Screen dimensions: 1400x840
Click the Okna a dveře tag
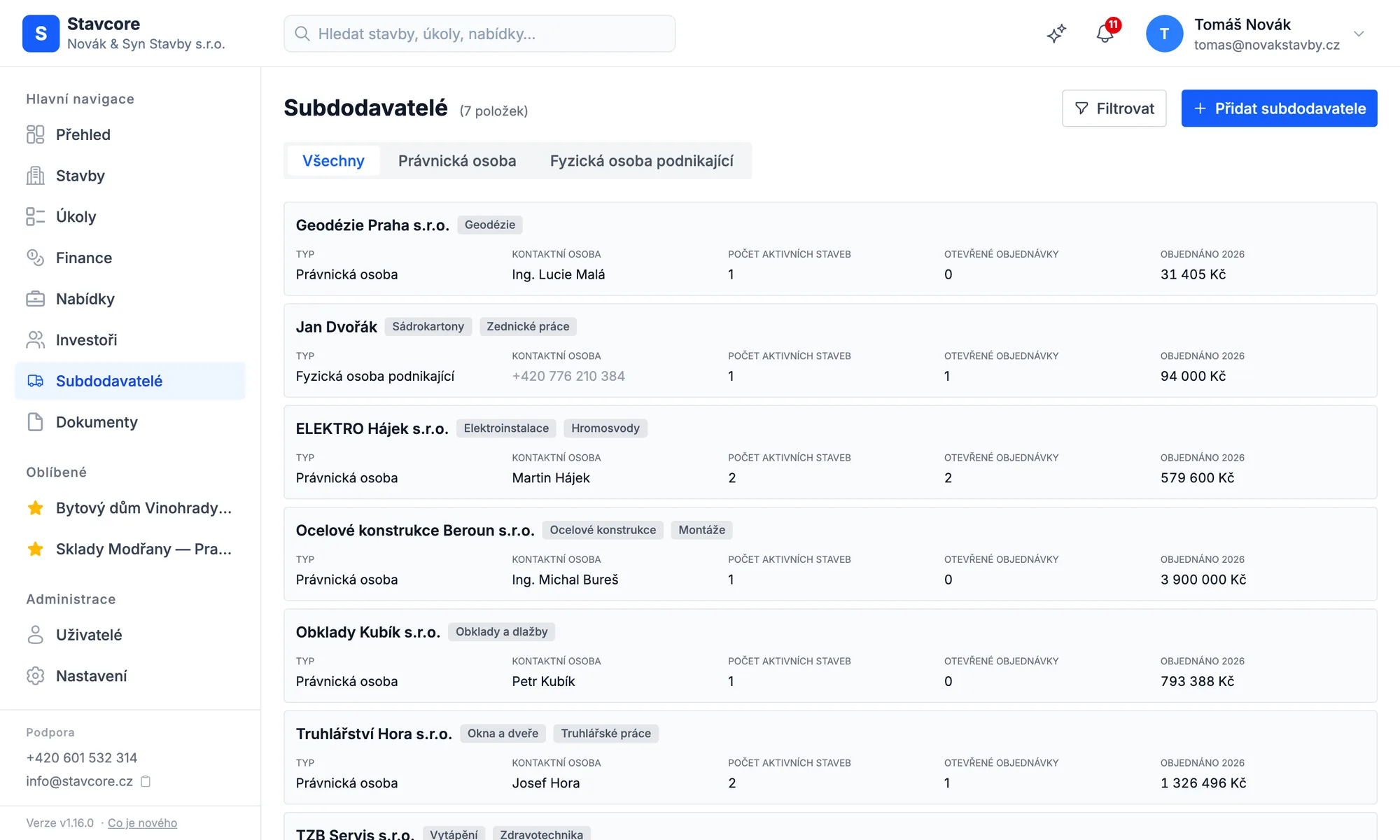tap(503, 734)
